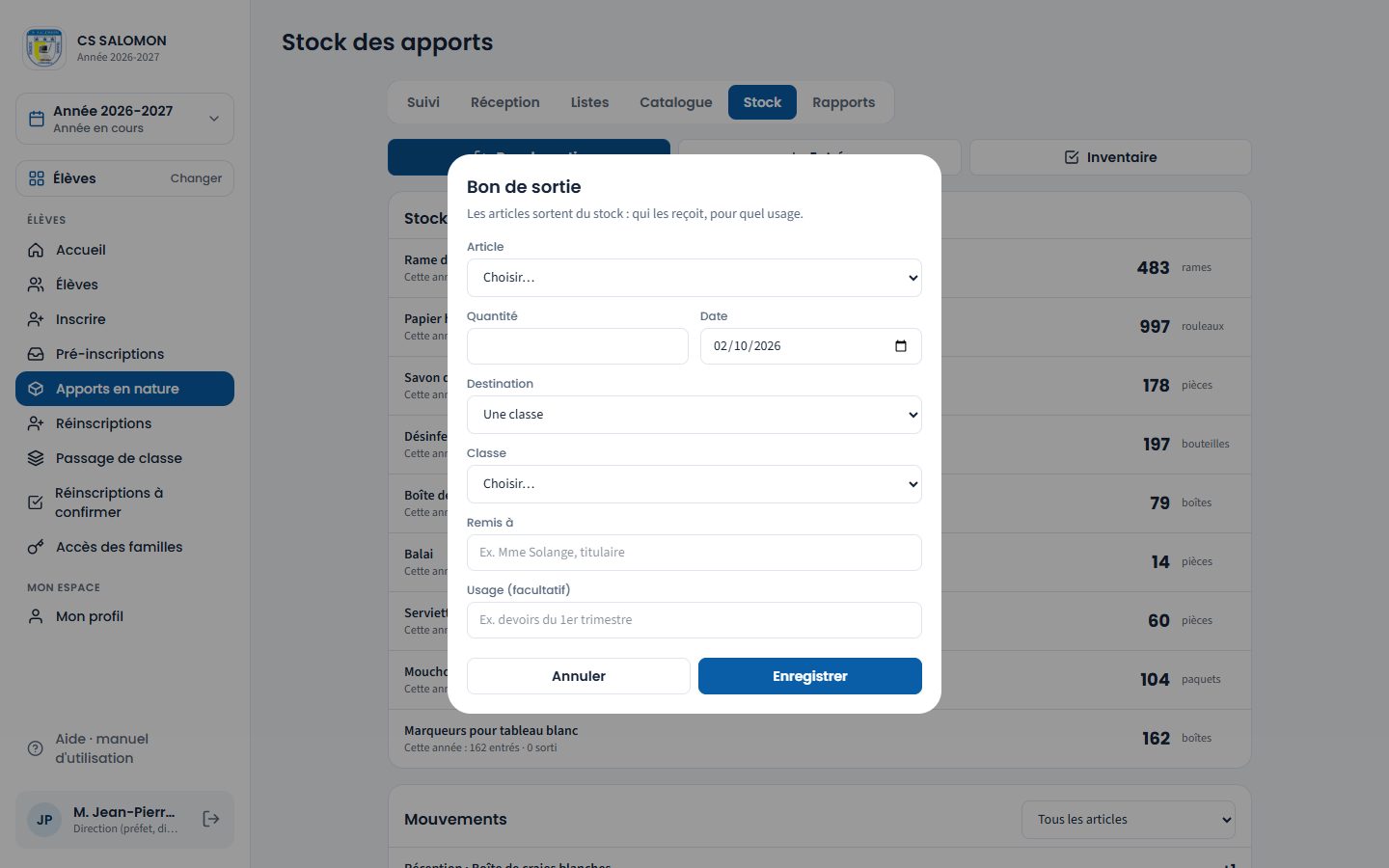Screen dimensions: 1389x868
Task: Click the Changer link beside Élèves
Action: pyautogui.click(x=196, y=178)
